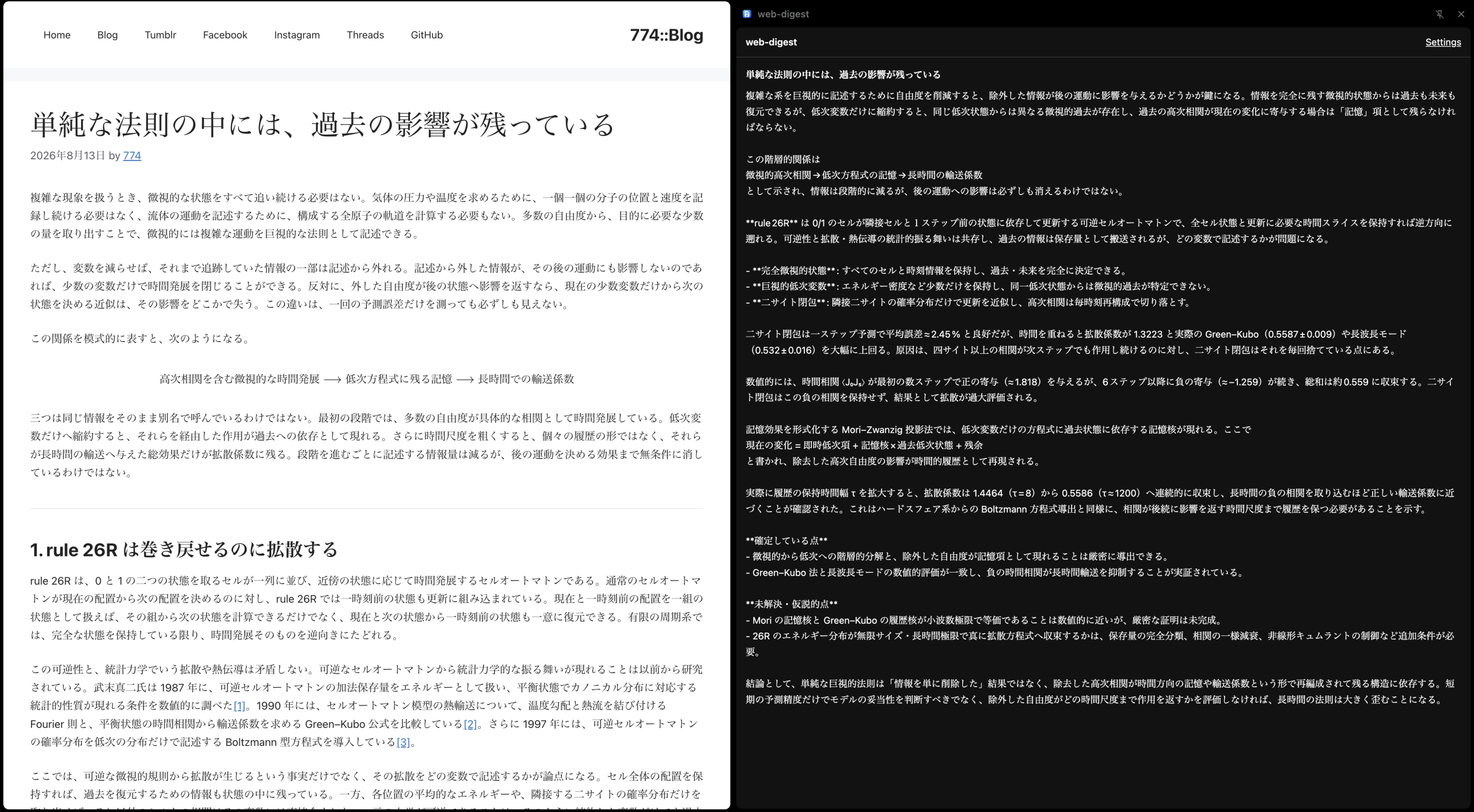Image resolution: width=1474 pixels, height=812 pixels.
Task: Click digest line '現在の変化 = 即時低次項 + 記憶核 × 過去低次状態 + 残余'
Action: (x=864, y=445)
